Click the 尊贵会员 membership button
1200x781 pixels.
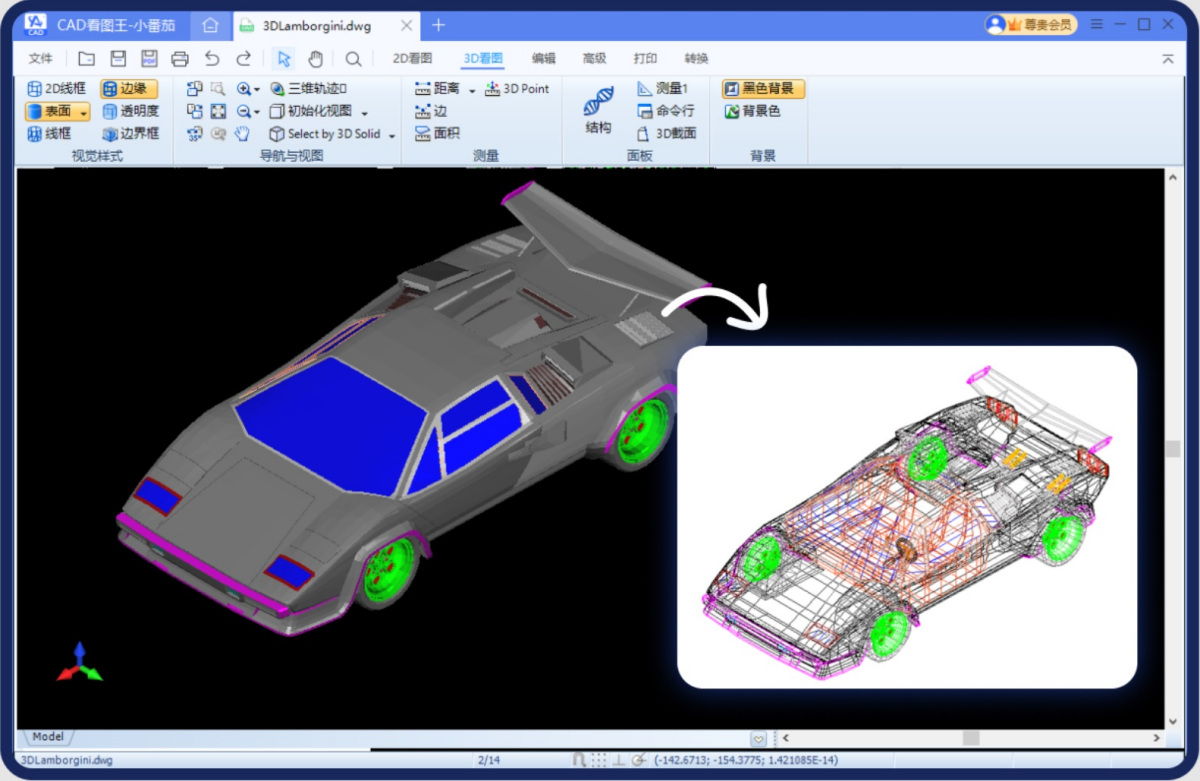pyautogui.click(x=1031, y=24)
